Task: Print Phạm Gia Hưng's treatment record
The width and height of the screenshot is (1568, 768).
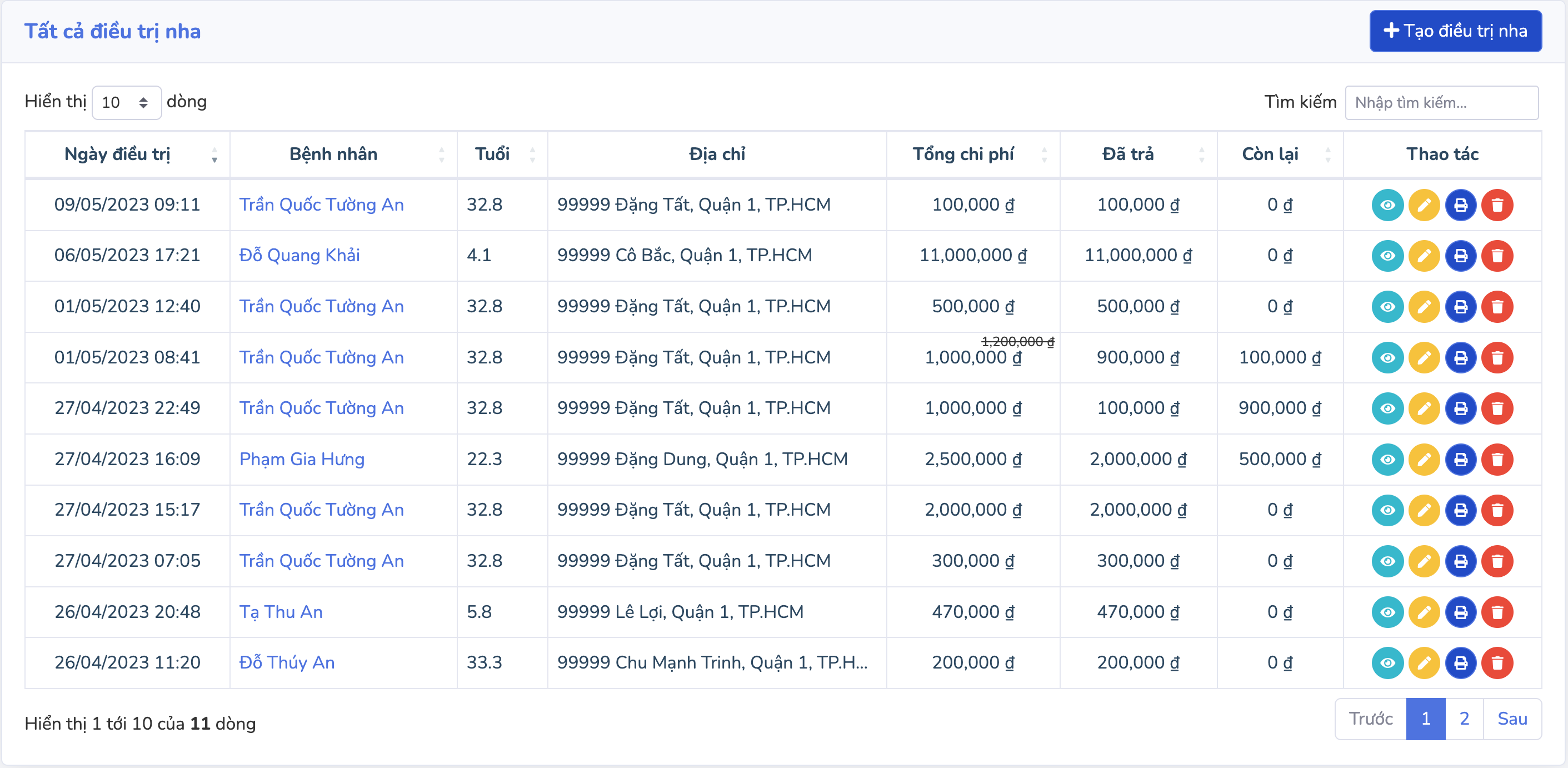Action: point(1460,460)
